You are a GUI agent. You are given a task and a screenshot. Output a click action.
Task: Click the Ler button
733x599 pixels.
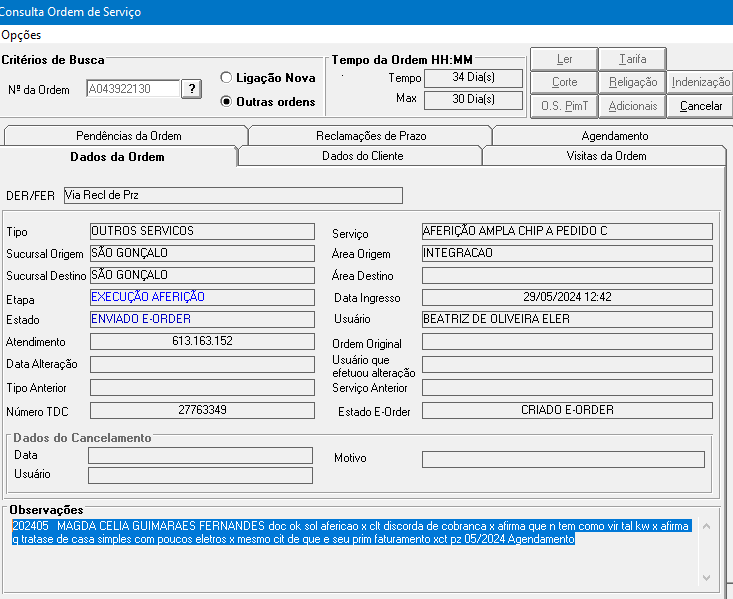click(564, 59)
